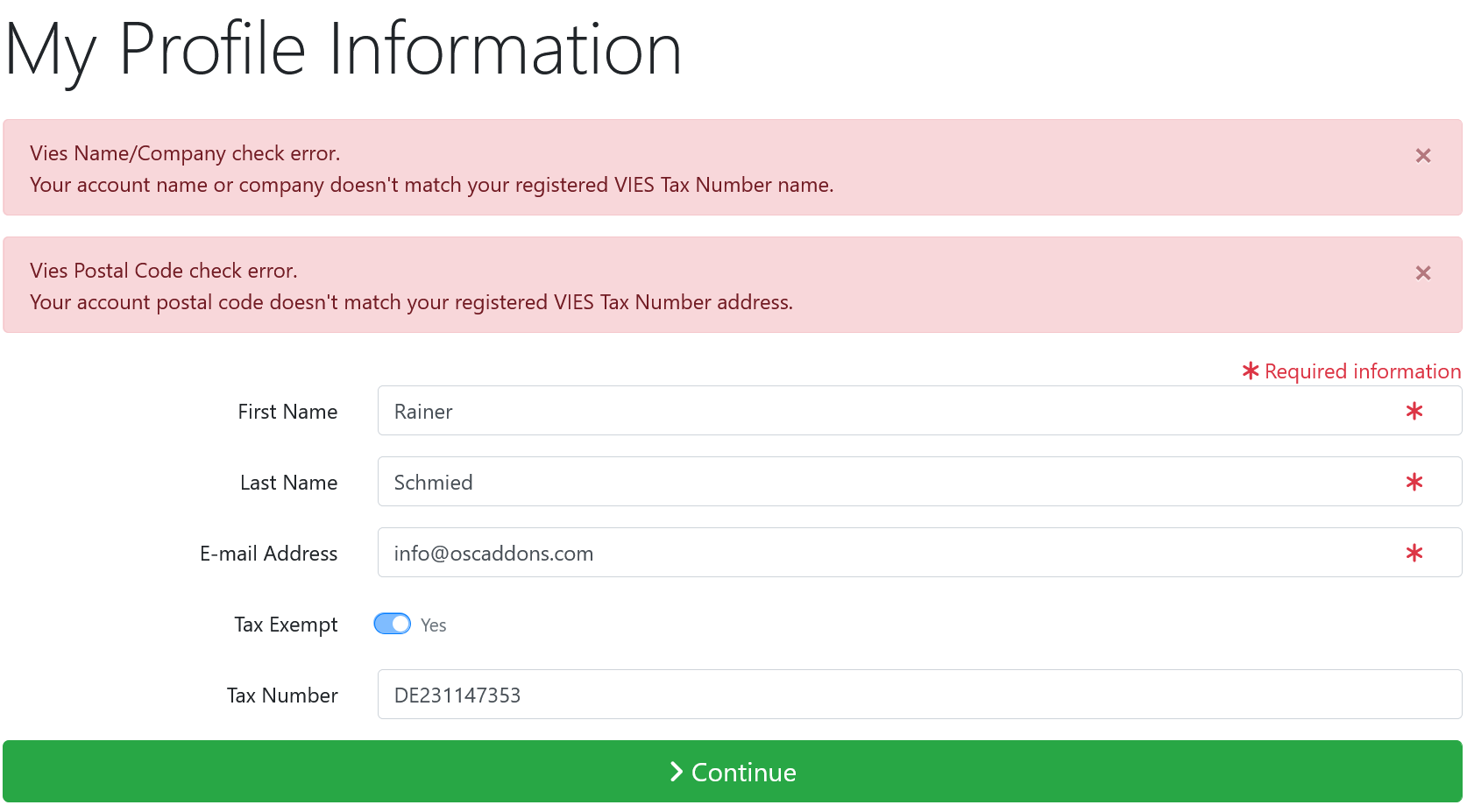This screenshot has height=812, width=1467.
Task: Click the First Name input field
Action: click(919, 411)
